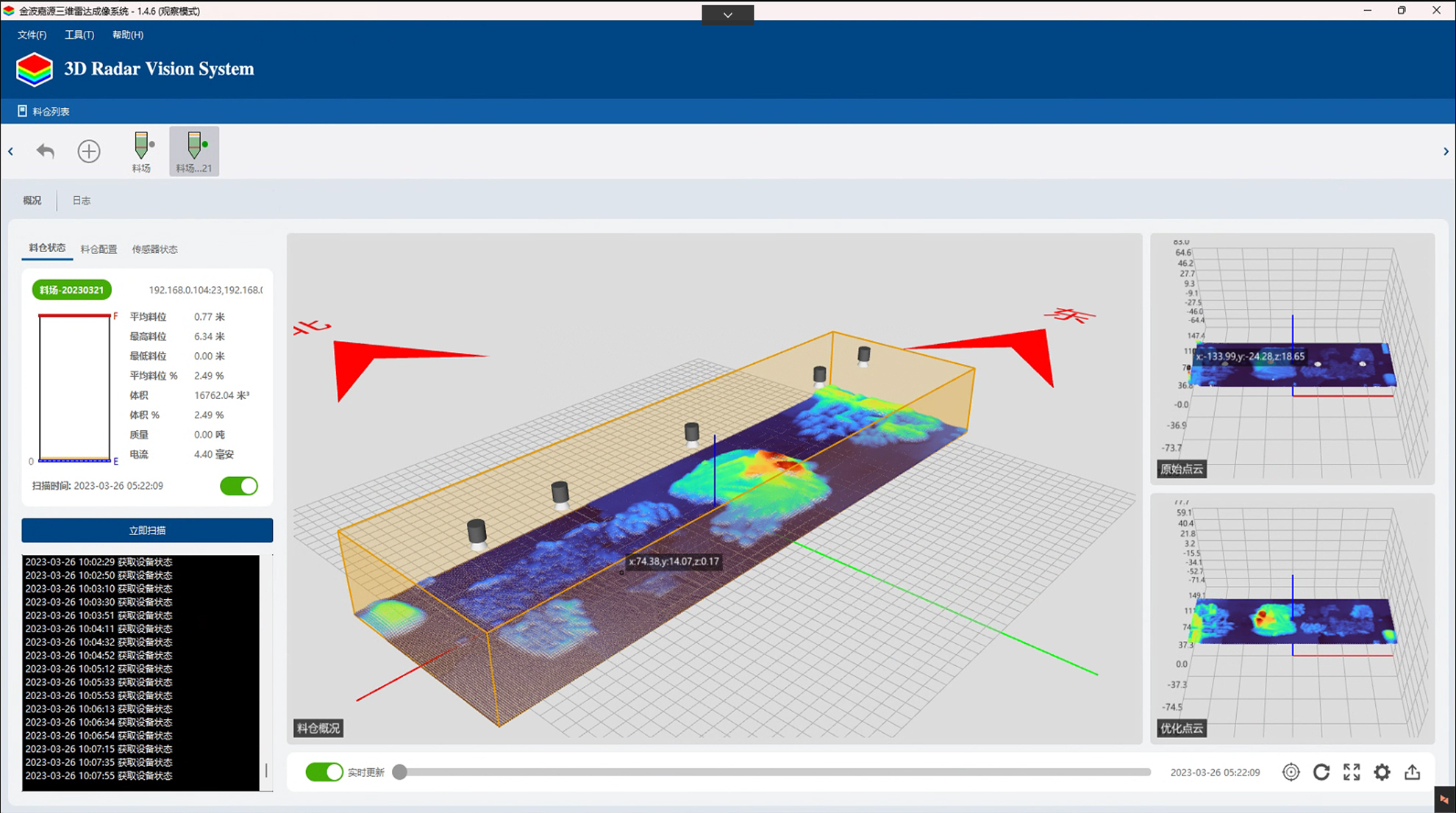Viewport: 1456px width, 813px height.
Task: Select the 料场...21 silo icon
Action: (194, 151)
